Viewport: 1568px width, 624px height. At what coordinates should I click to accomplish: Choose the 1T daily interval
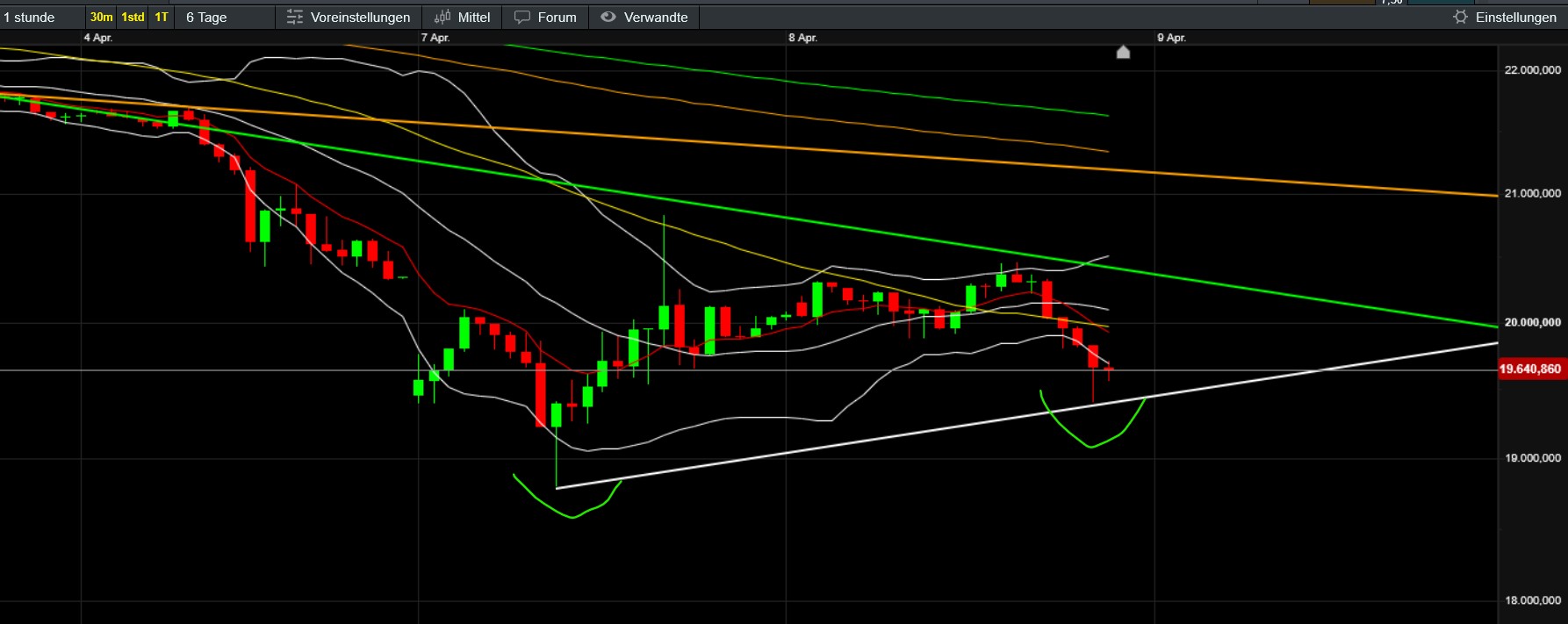point(162,18)
